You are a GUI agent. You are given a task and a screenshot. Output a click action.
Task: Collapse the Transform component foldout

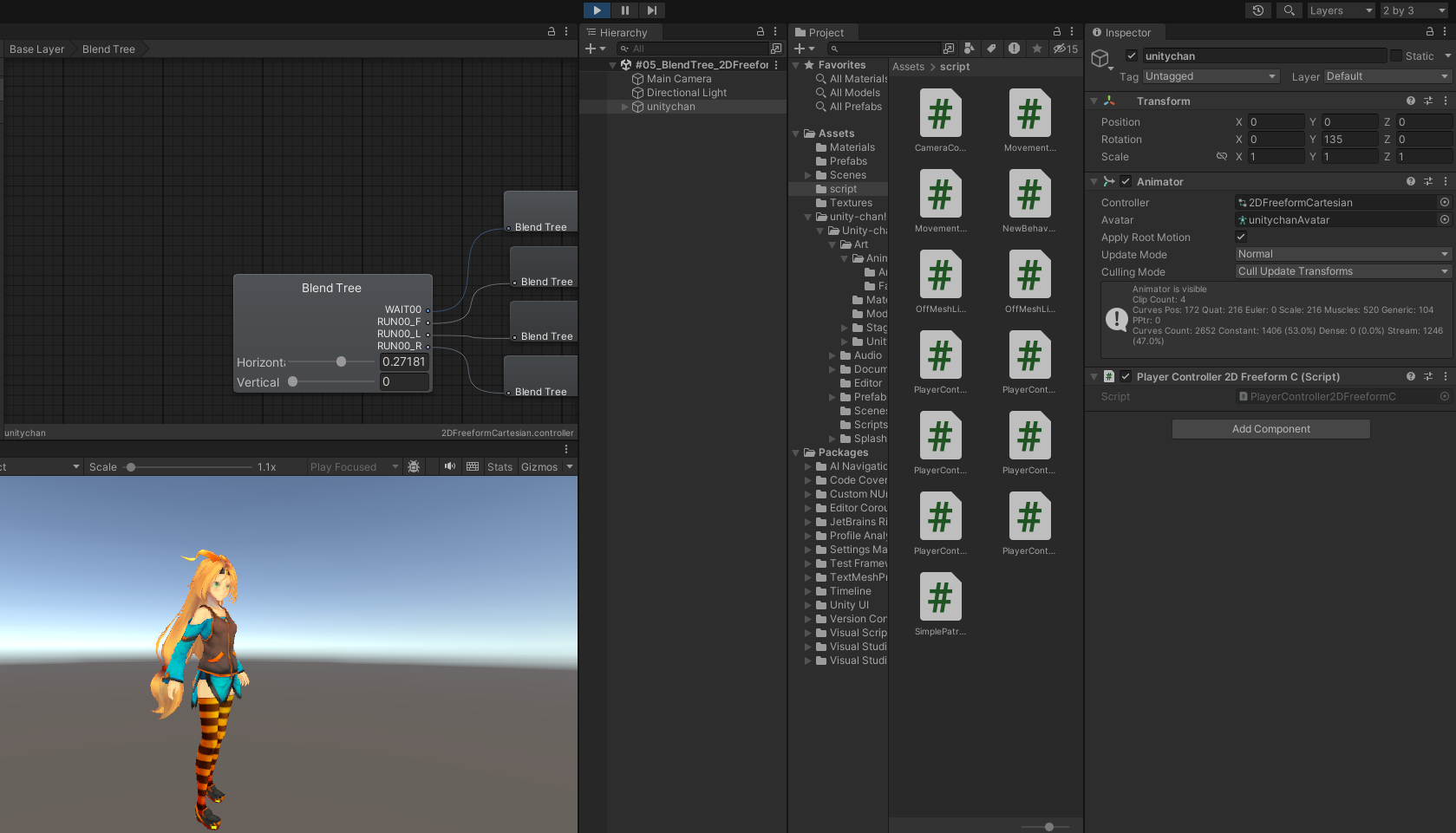(x=1094, y=101)
